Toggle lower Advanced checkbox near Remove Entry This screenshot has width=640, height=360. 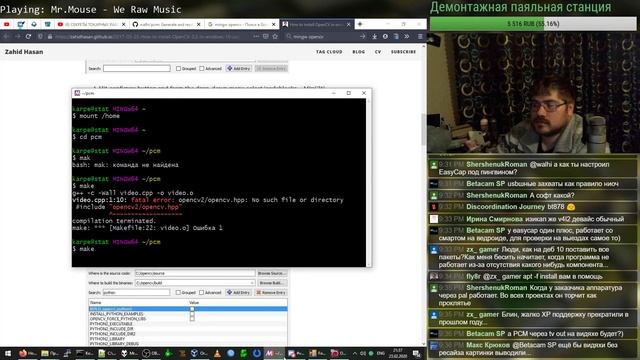201,293
